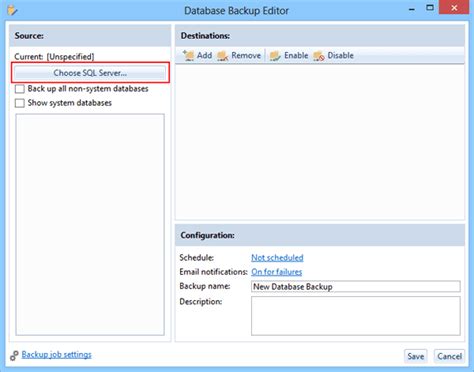Open the Backup job settings link
Image resolution: width=474 pixels, height=372 pixels.
click(x=56, y=355)
